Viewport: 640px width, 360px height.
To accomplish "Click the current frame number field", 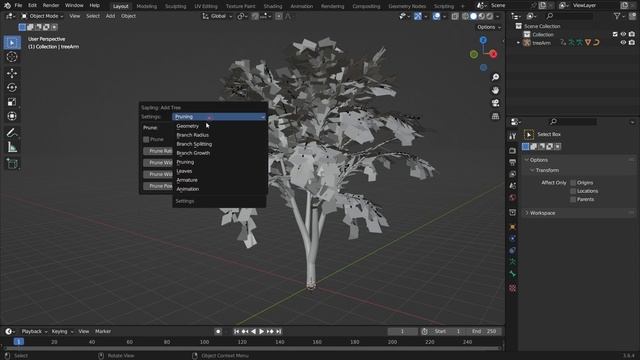I will point(402,331).
